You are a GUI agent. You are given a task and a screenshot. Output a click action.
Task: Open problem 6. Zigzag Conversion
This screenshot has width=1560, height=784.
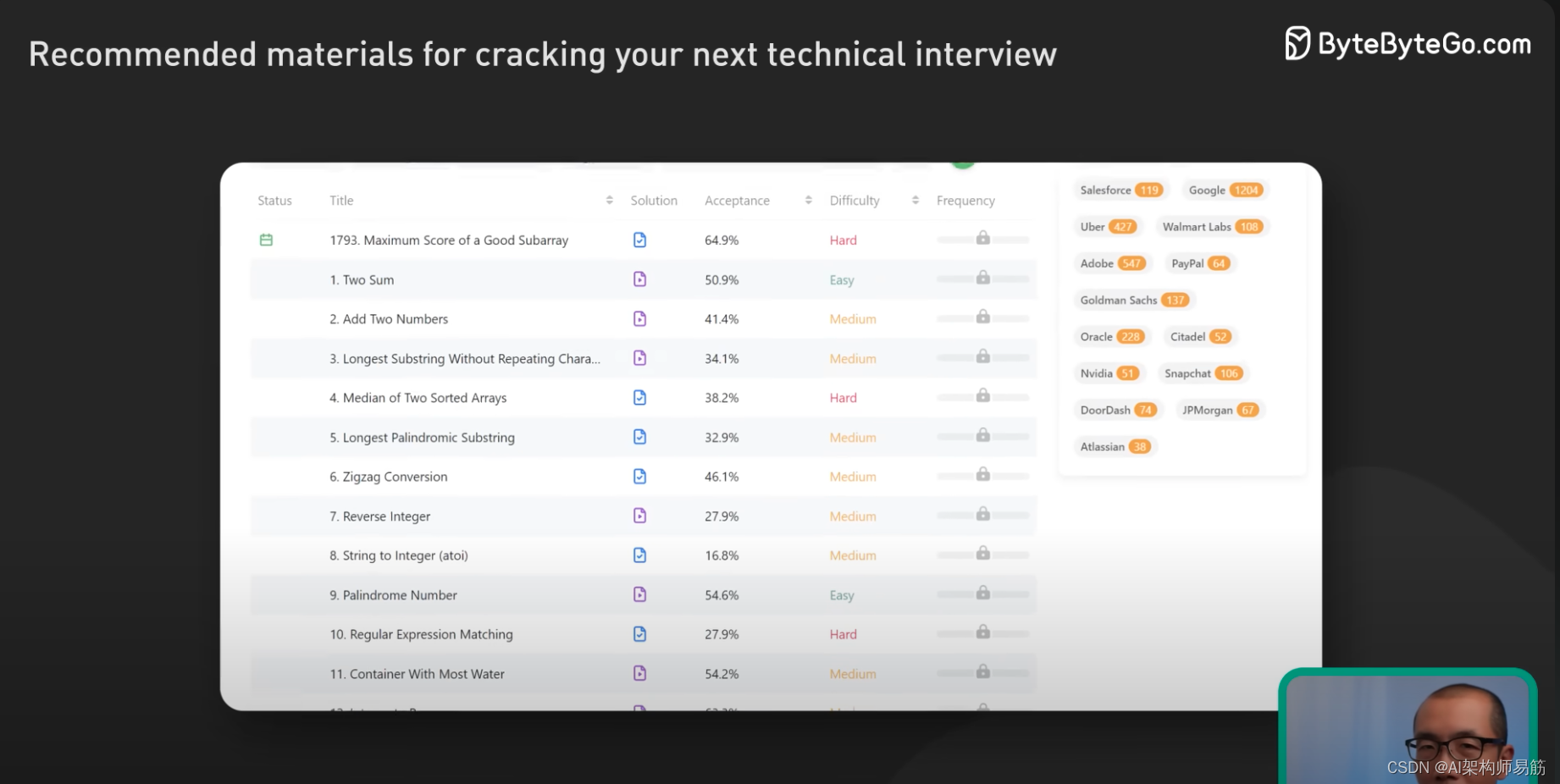click(389, 477)
